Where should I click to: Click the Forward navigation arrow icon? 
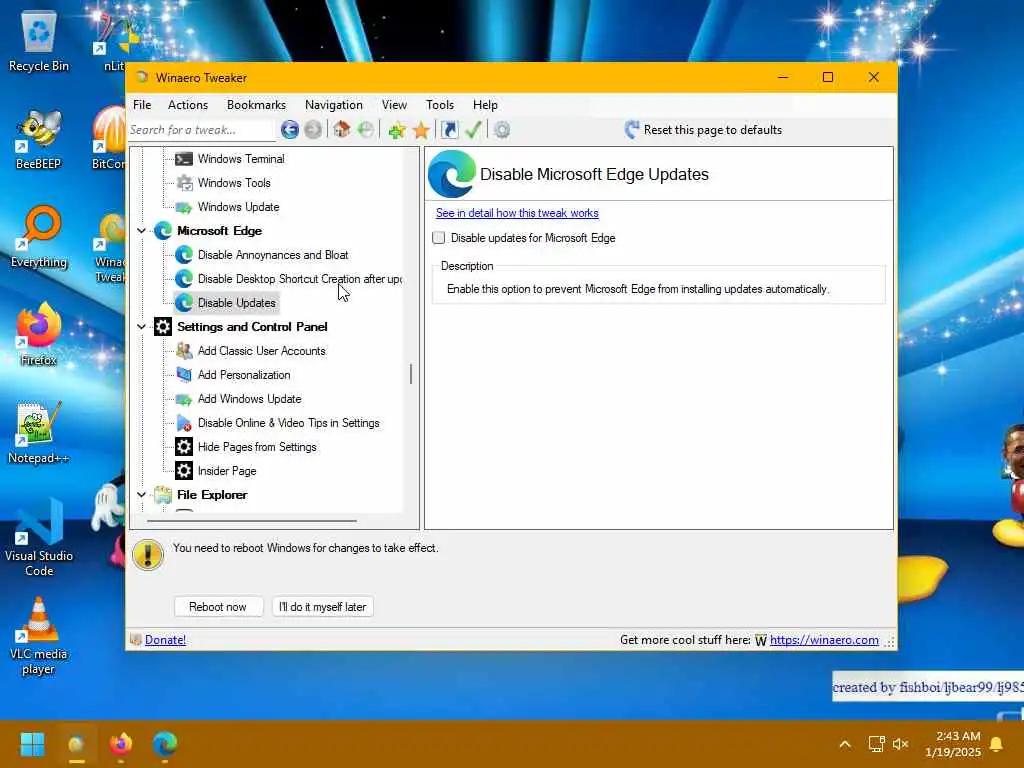[x=313, y=130]
